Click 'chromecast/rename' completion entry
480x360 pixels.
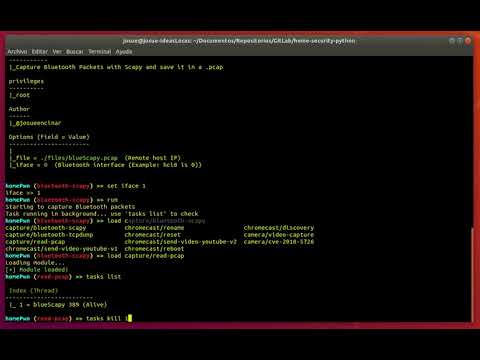[x=154, y=228]
